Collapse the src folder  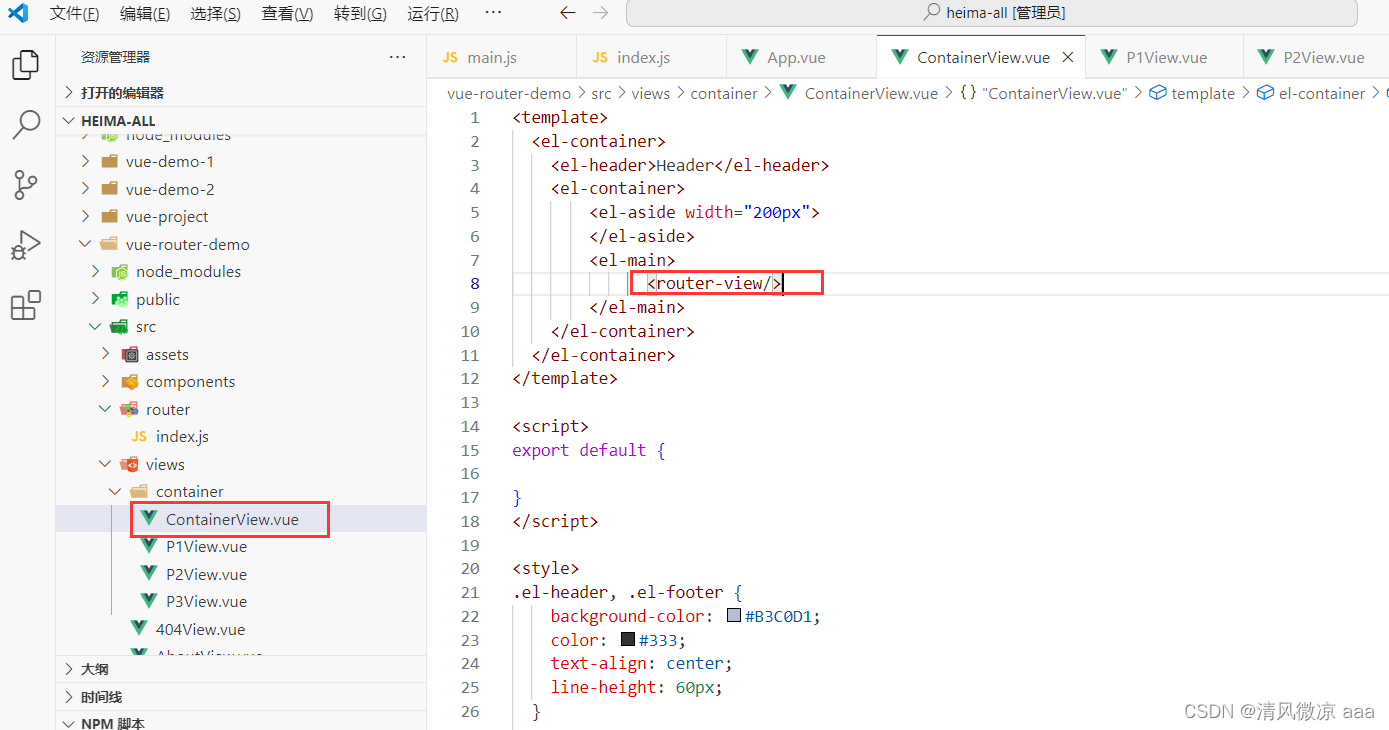coord(96,326)
